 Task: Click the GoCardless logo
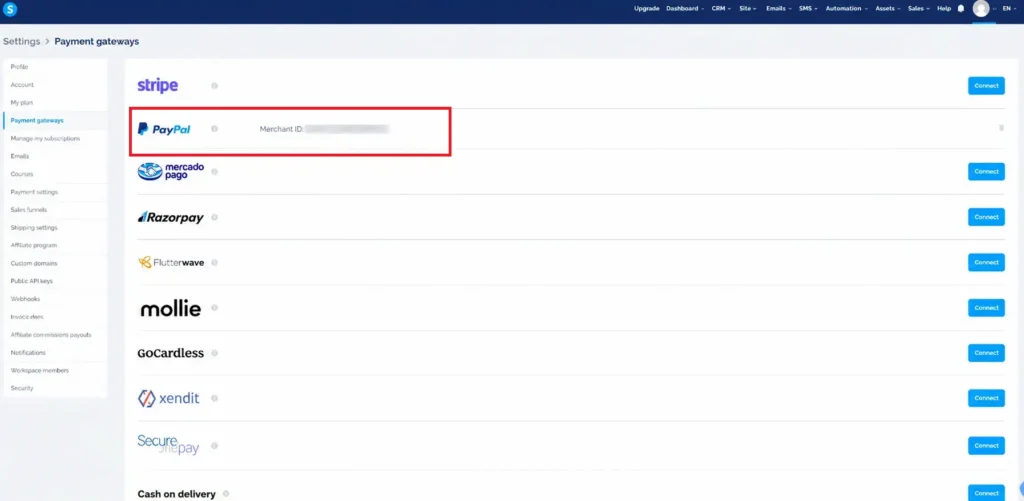(x=170, y=353)
